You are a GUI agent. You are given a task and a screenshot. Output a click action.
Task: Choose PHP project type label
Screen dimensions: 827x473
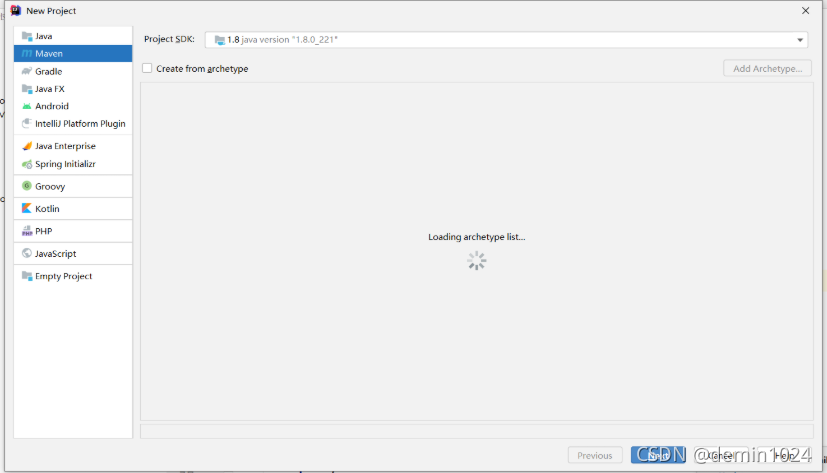click(44, 231)
